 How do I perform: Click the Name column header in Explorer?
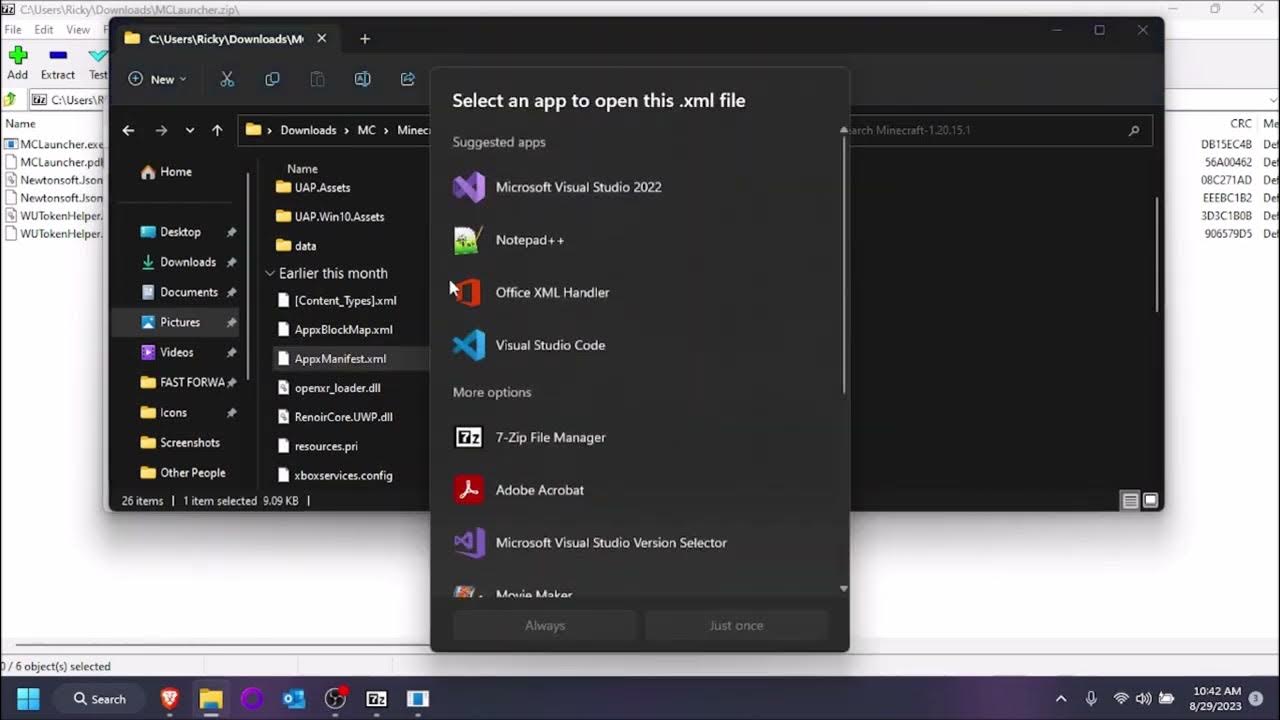[x=302, y=169]
